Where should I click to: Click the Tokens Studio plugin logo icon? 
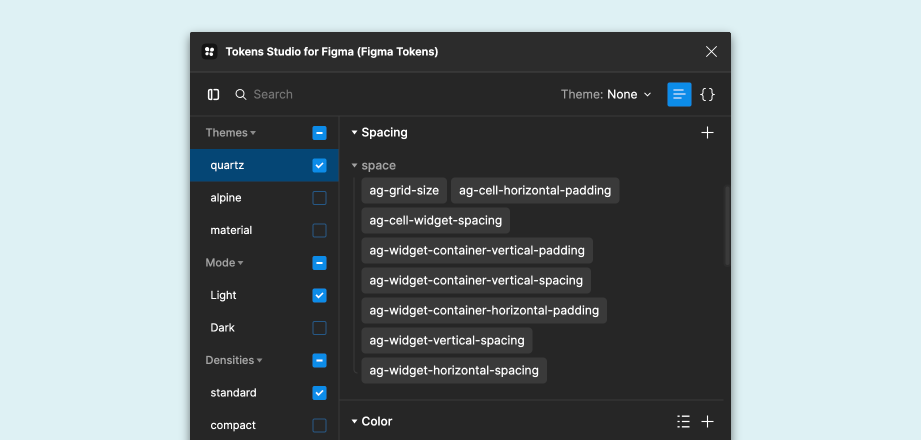(210, 52)
